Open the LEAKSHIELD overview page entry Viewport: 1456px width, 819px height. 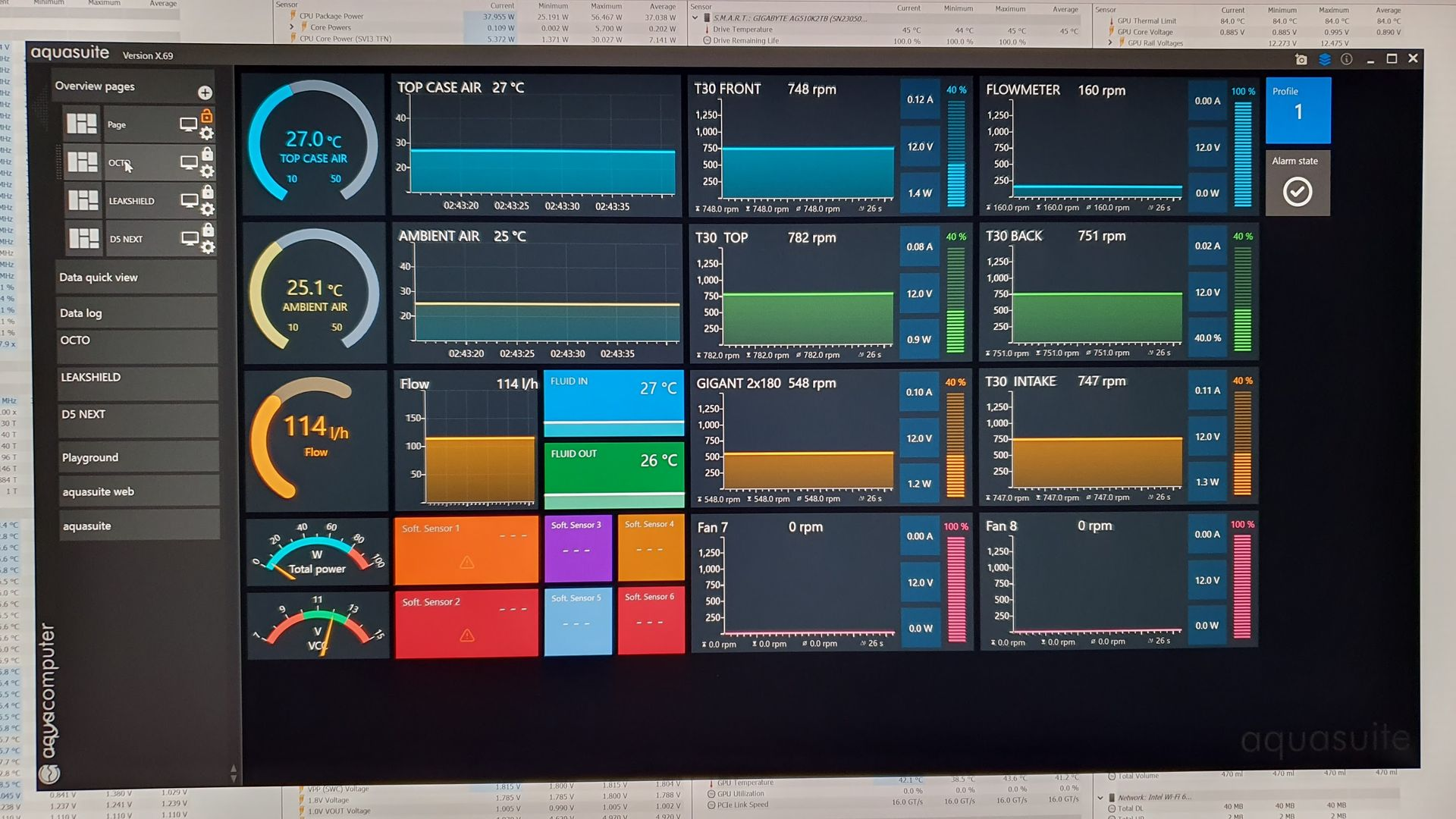[131, 201]
